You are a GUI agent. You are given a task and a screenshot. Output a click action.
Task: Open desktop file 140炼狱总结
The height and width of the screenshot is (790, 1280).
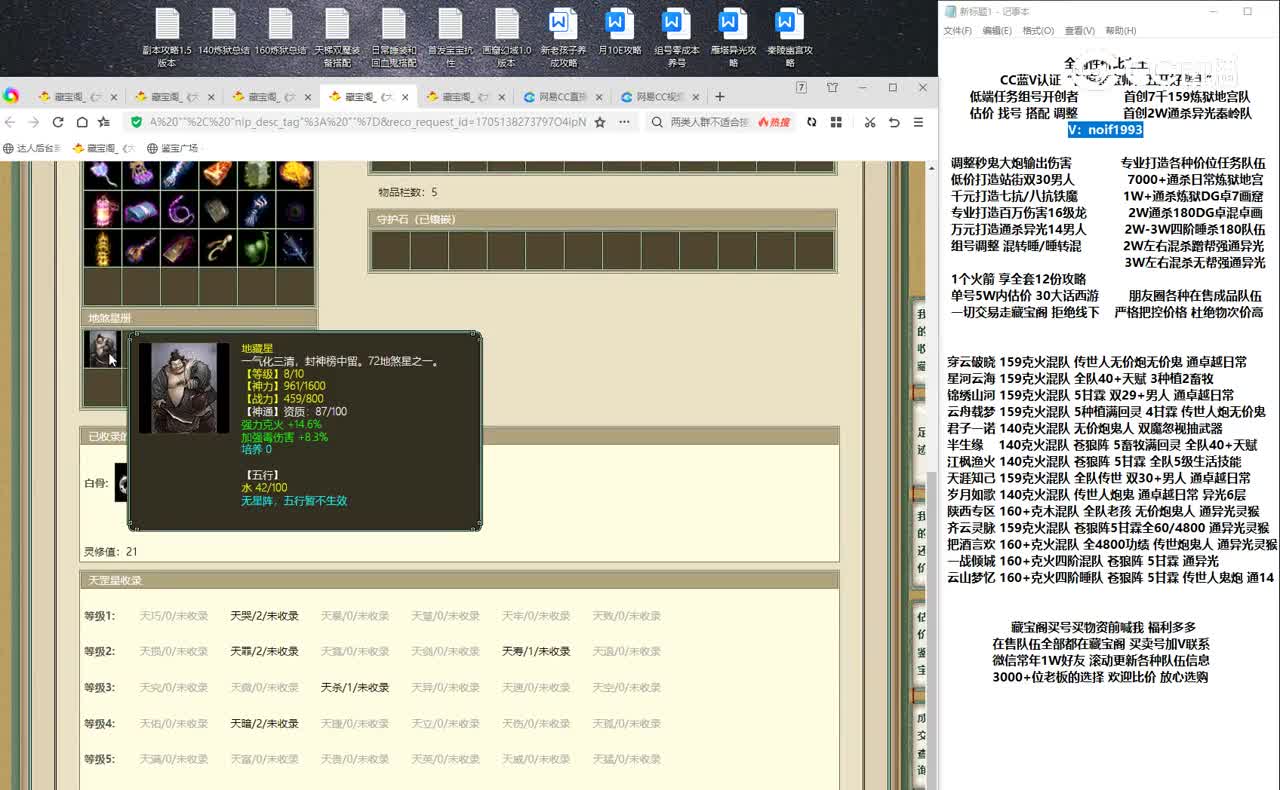click(x=224, y=32)
